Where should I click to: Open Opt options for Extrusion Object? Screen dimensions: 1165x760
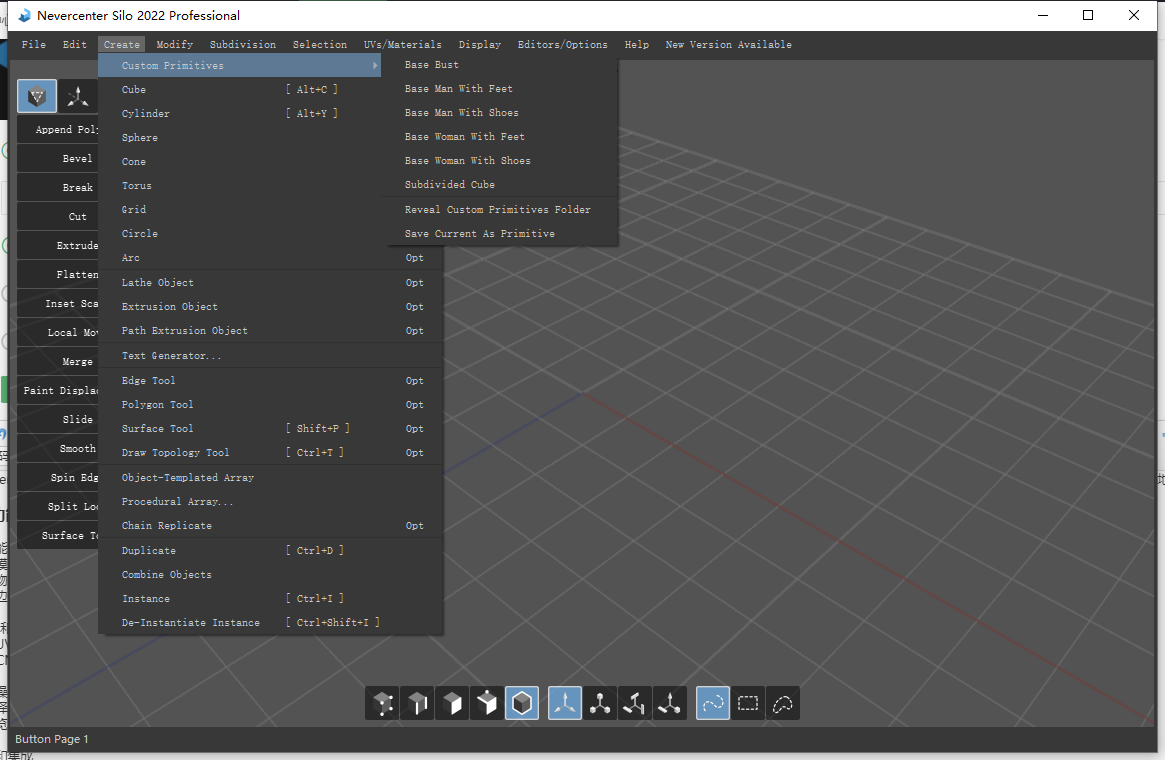tap(415, 306)
